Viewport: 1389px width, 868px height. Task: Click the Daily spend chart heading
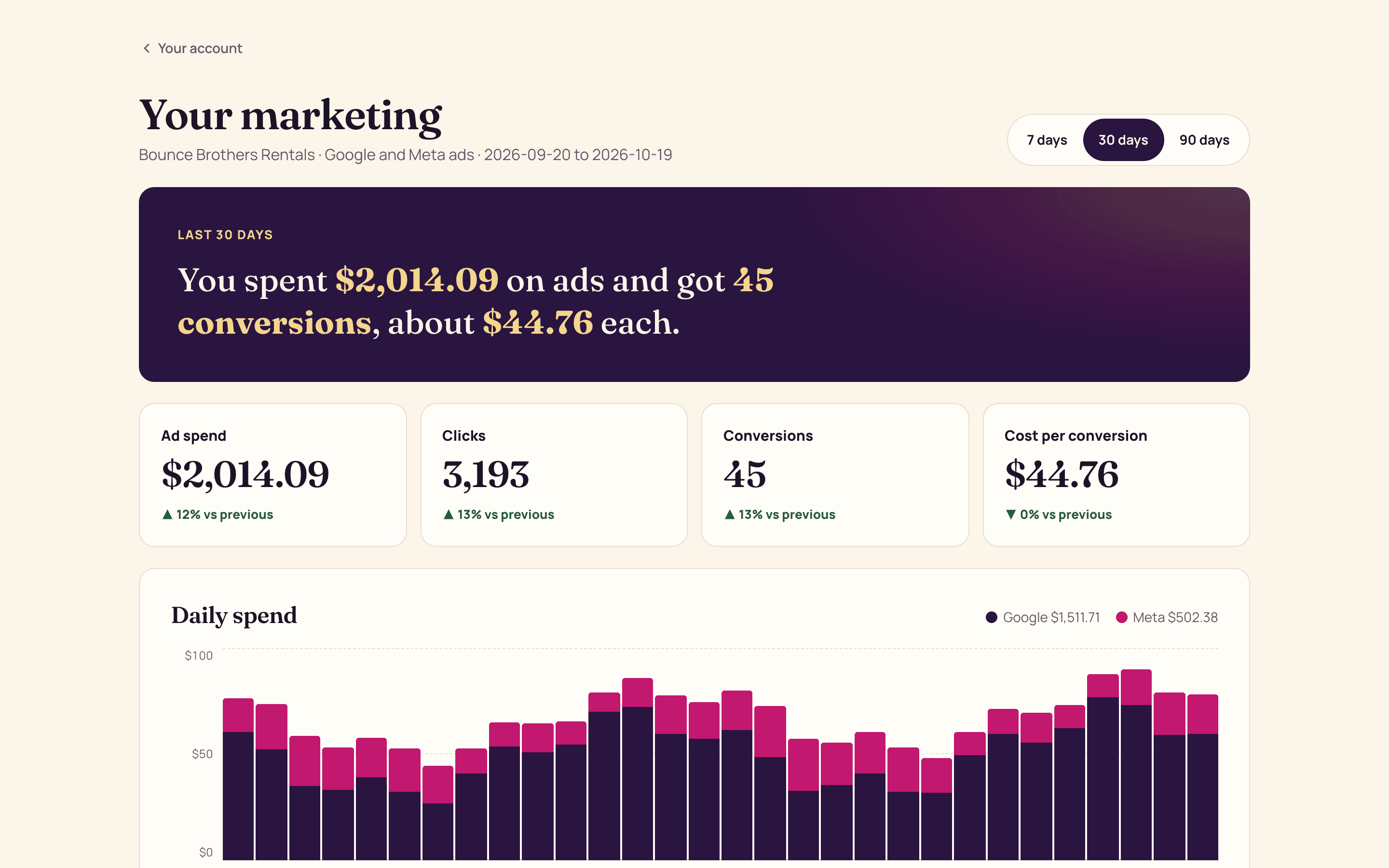click(234, 615)
